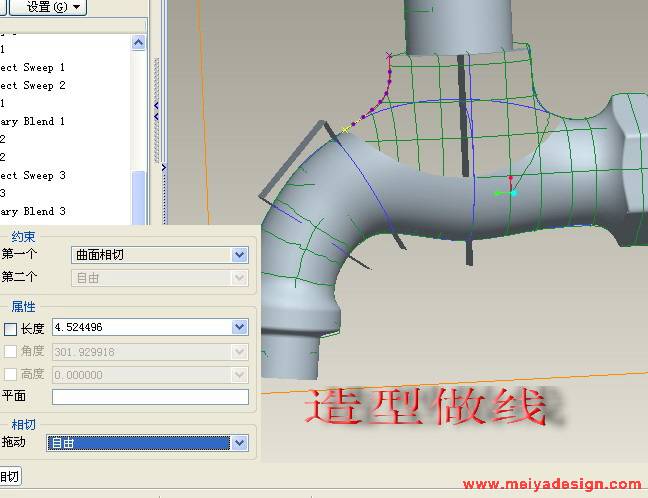Enable the 长度 length checkbox
The width and height of the screenshot is (648, 498).
(x=10, y=328)
